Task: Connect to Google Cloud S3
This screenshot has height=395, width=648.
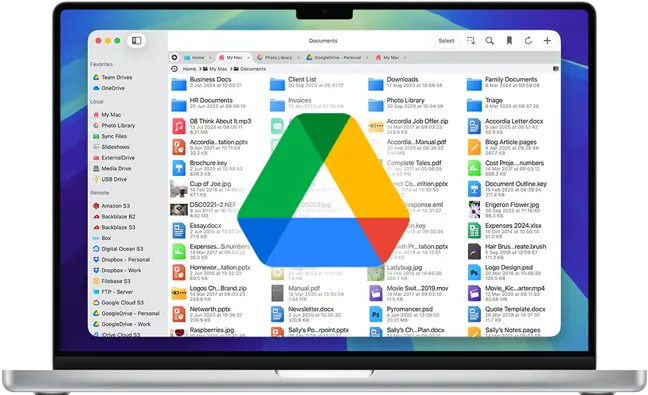Action: coord(118,302)
